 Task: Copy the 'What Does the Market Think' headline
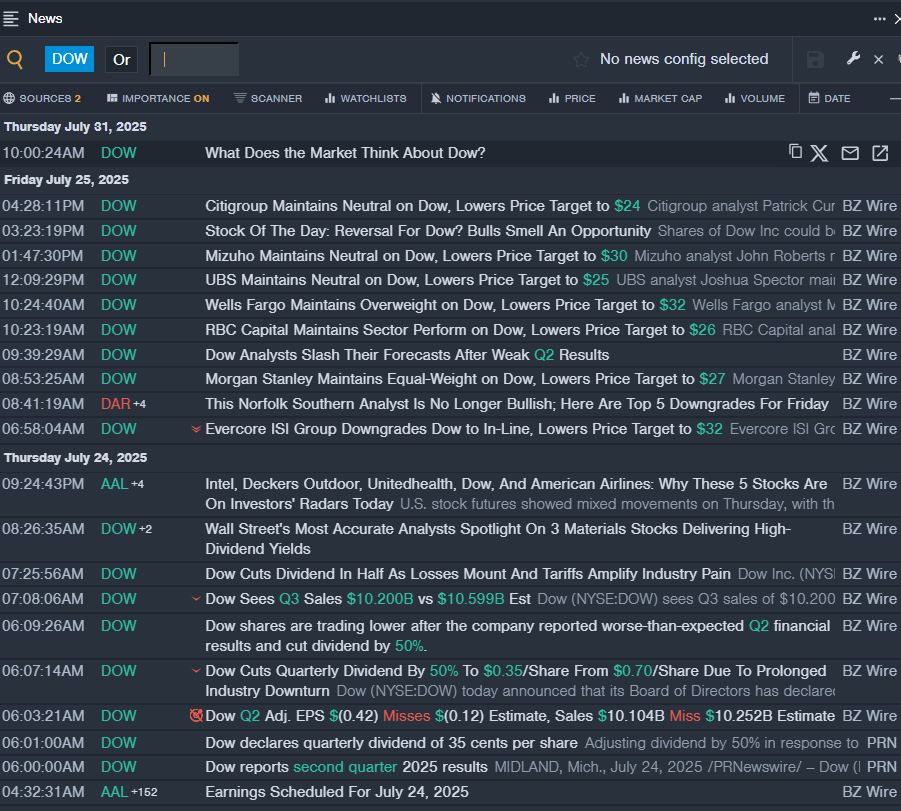tap(795, 152)
